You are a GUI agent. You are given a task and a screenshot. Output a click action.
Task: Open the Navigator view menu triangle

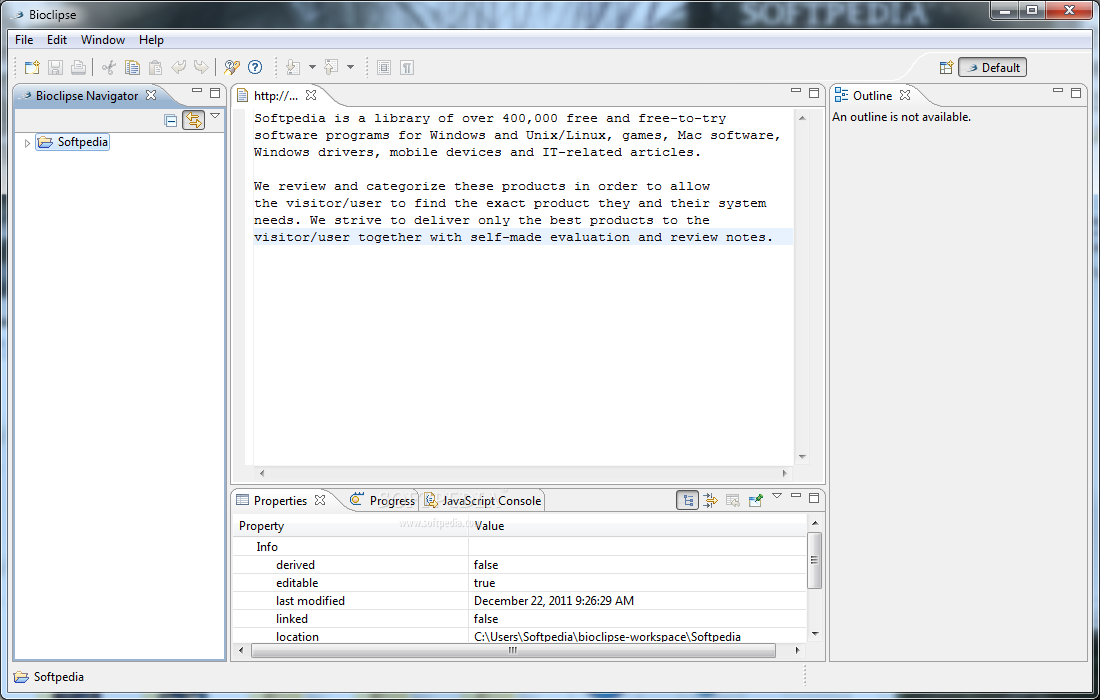(215, 116)
